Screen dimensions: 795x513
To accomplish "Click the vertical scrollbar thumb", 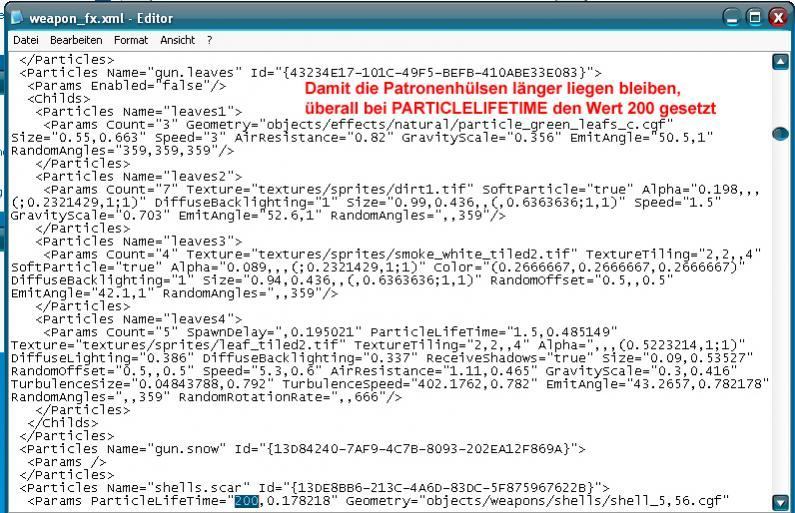I will tap(780, 134).
